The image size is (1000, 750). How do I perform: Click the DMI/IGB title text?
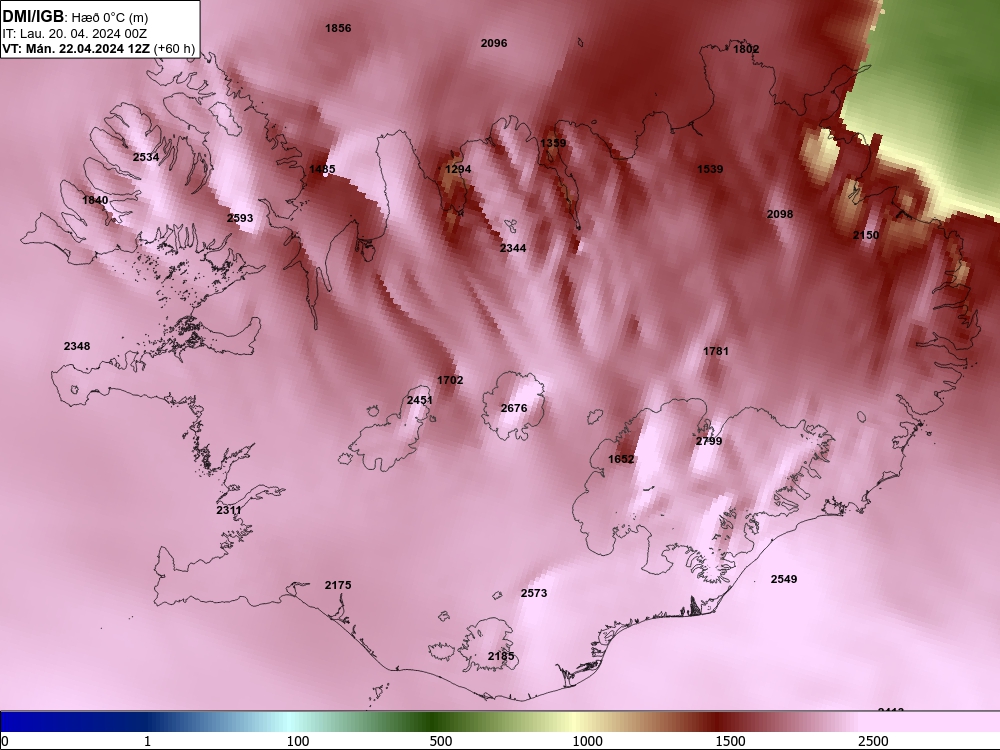click(x=33, y=17)
